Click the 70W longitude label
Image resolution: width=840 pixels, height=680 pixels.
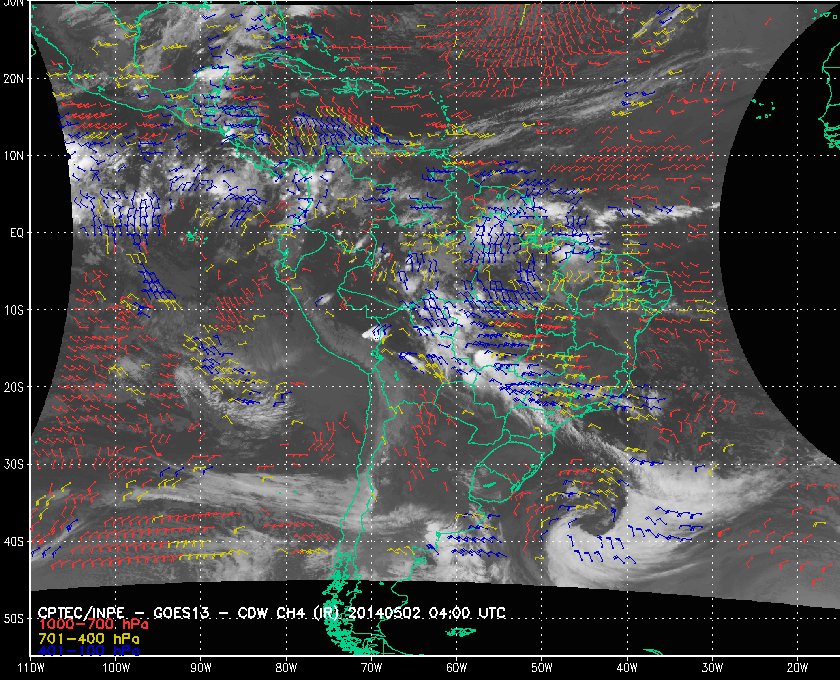point(371,668)
